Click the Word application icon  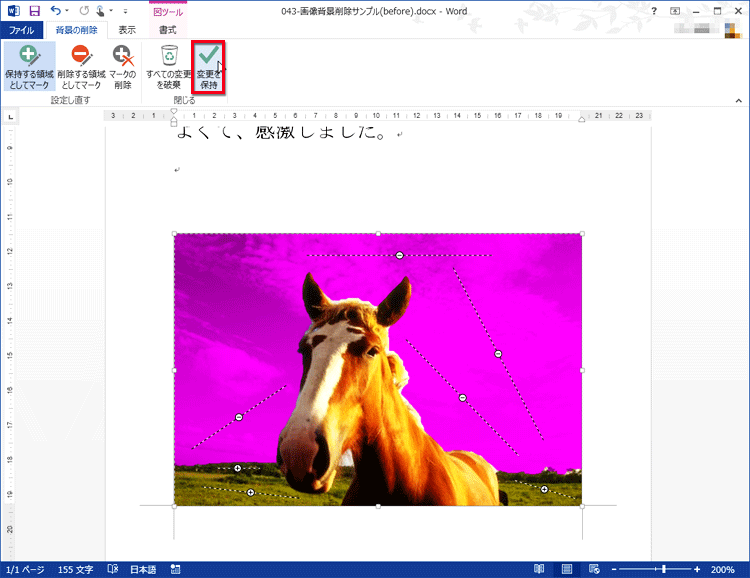(13, 11)
